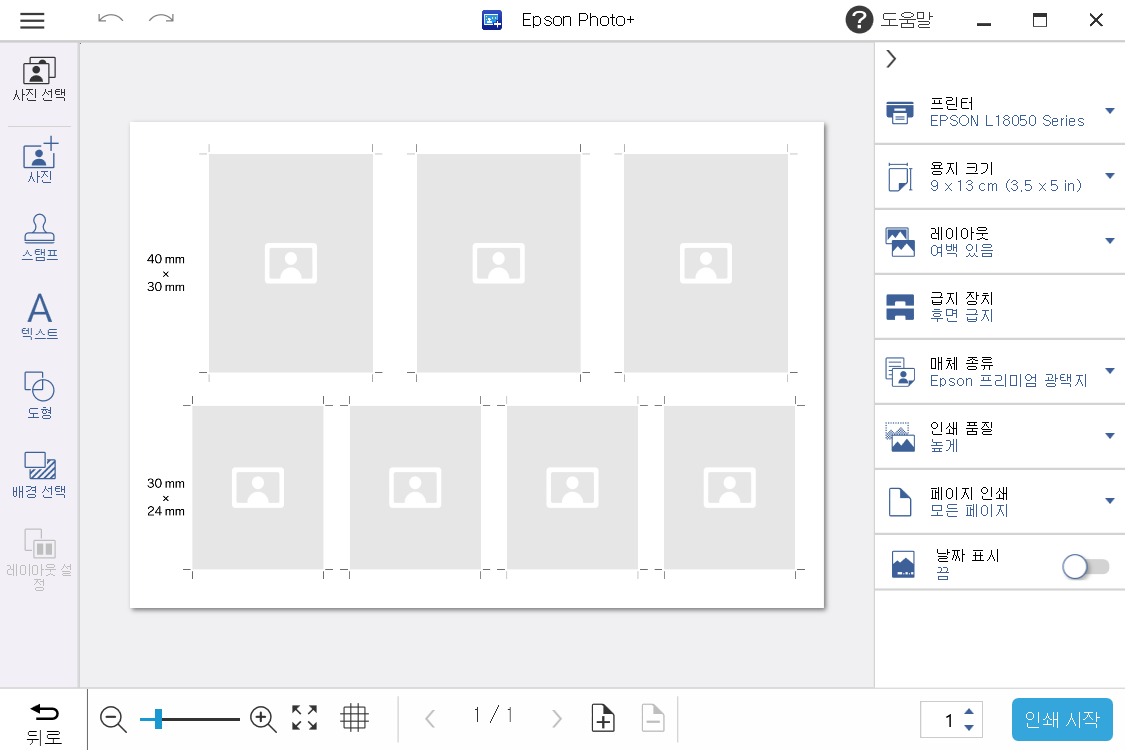Start printing with 인쇄 시작

coord(1062,719)
